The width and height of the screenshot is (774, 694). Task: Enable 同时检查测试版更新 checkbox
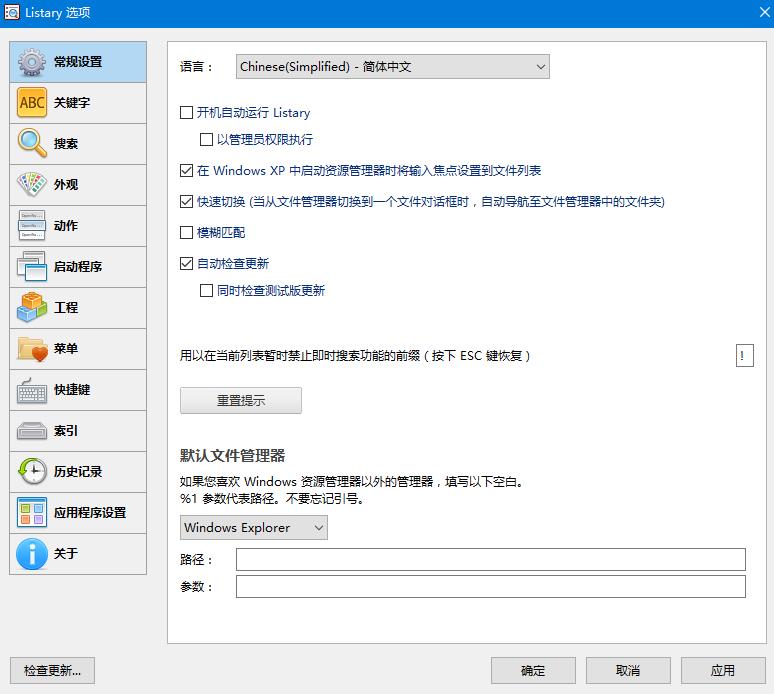[x=207, y=291]
